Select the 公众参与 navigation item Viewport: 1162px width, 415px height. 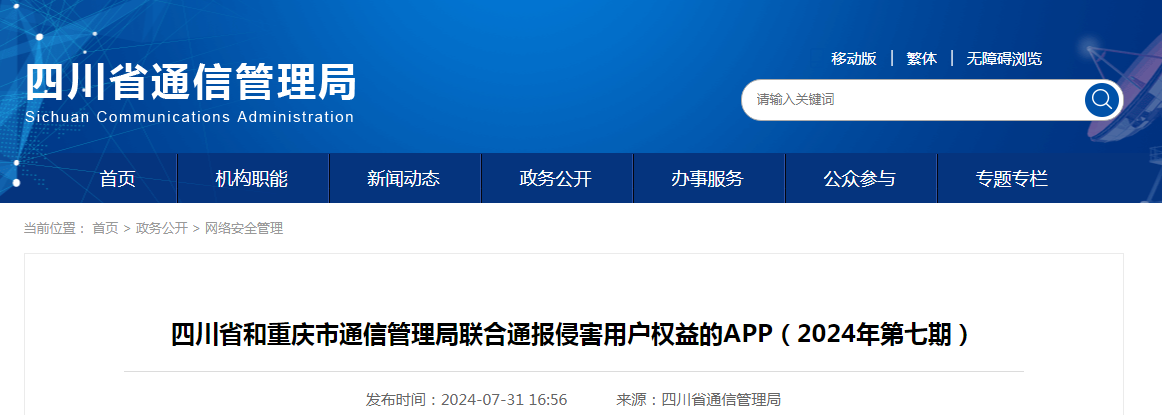[859, 179]
